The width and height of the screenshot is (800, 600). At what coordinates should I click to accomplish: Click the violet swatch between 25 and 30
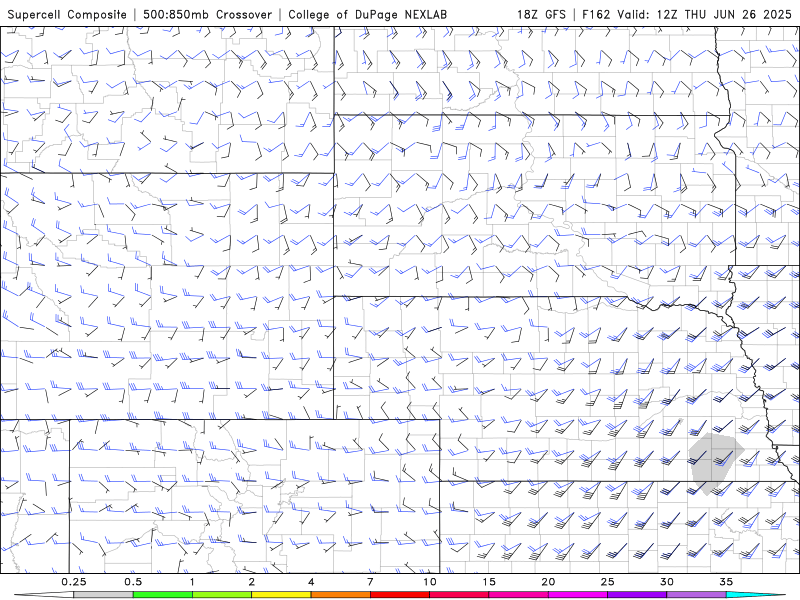click(x=637, y=595)
